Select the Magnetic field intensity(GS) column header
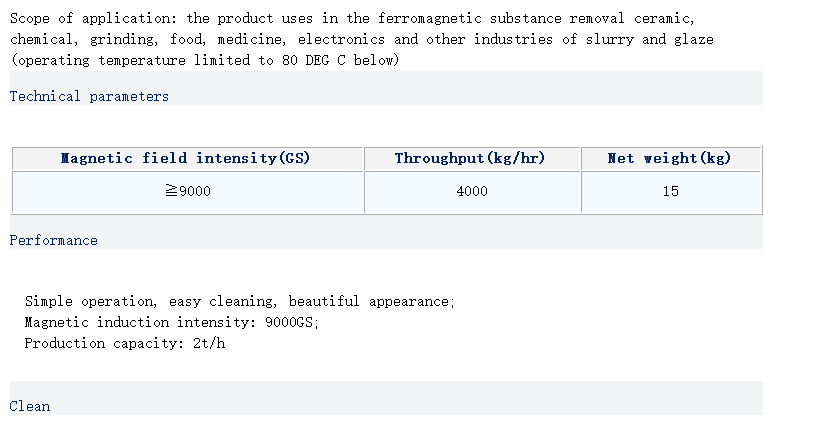This screenshot has width=833, height=435. click(x=186, y=158)
